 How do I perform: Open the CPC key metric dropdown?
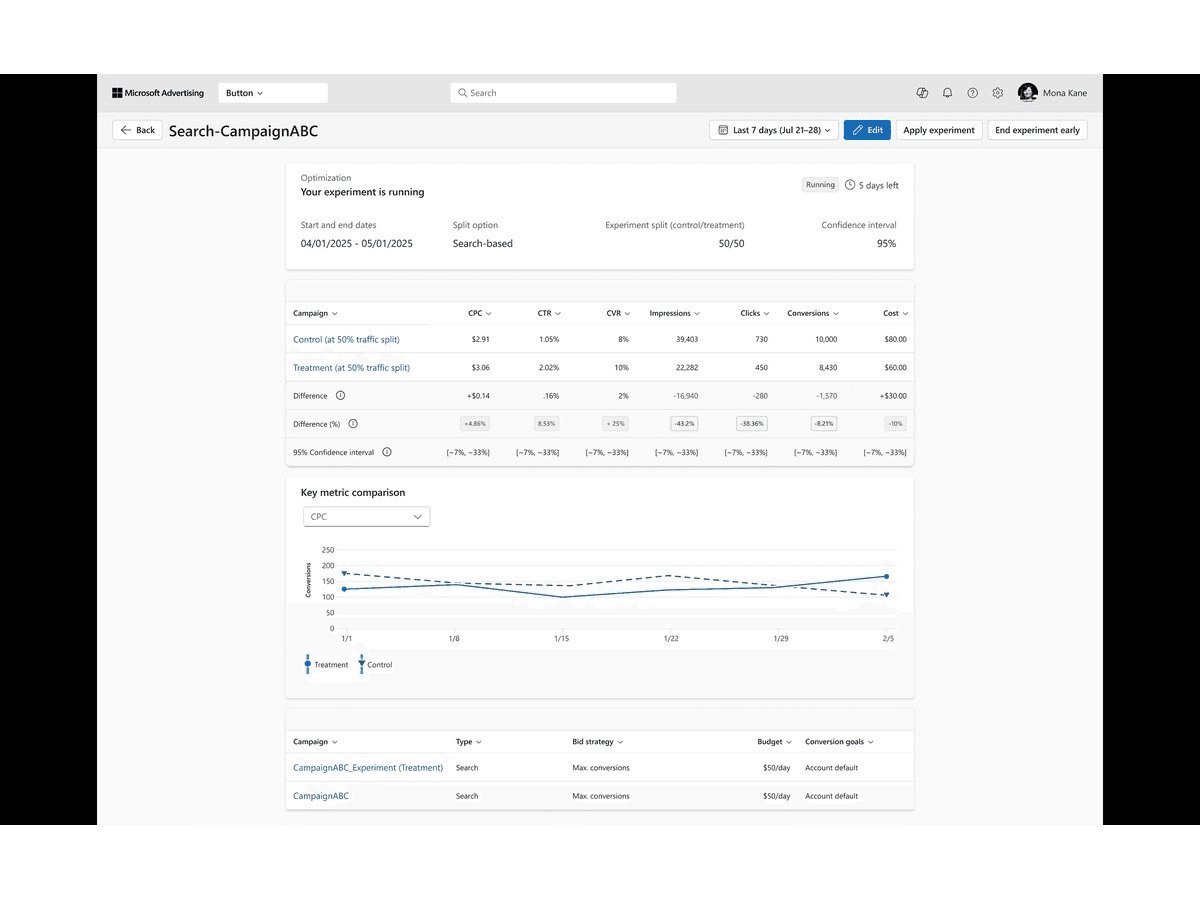pos(366,517)
